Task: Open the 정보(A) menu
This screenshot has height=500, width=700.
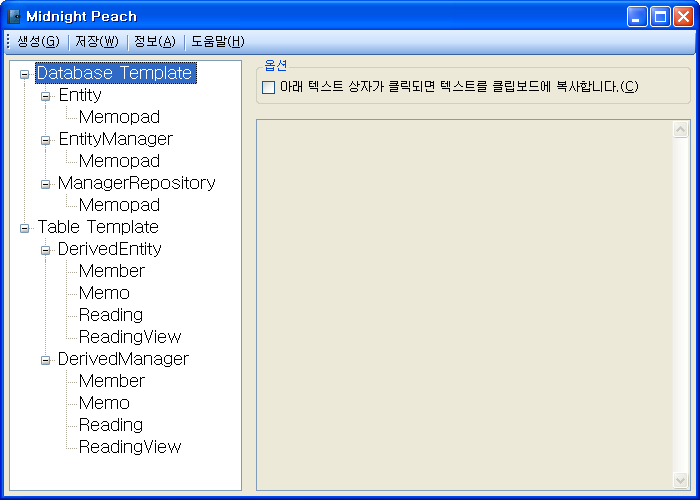Action: pyautogui.click(x=155, y=42)
